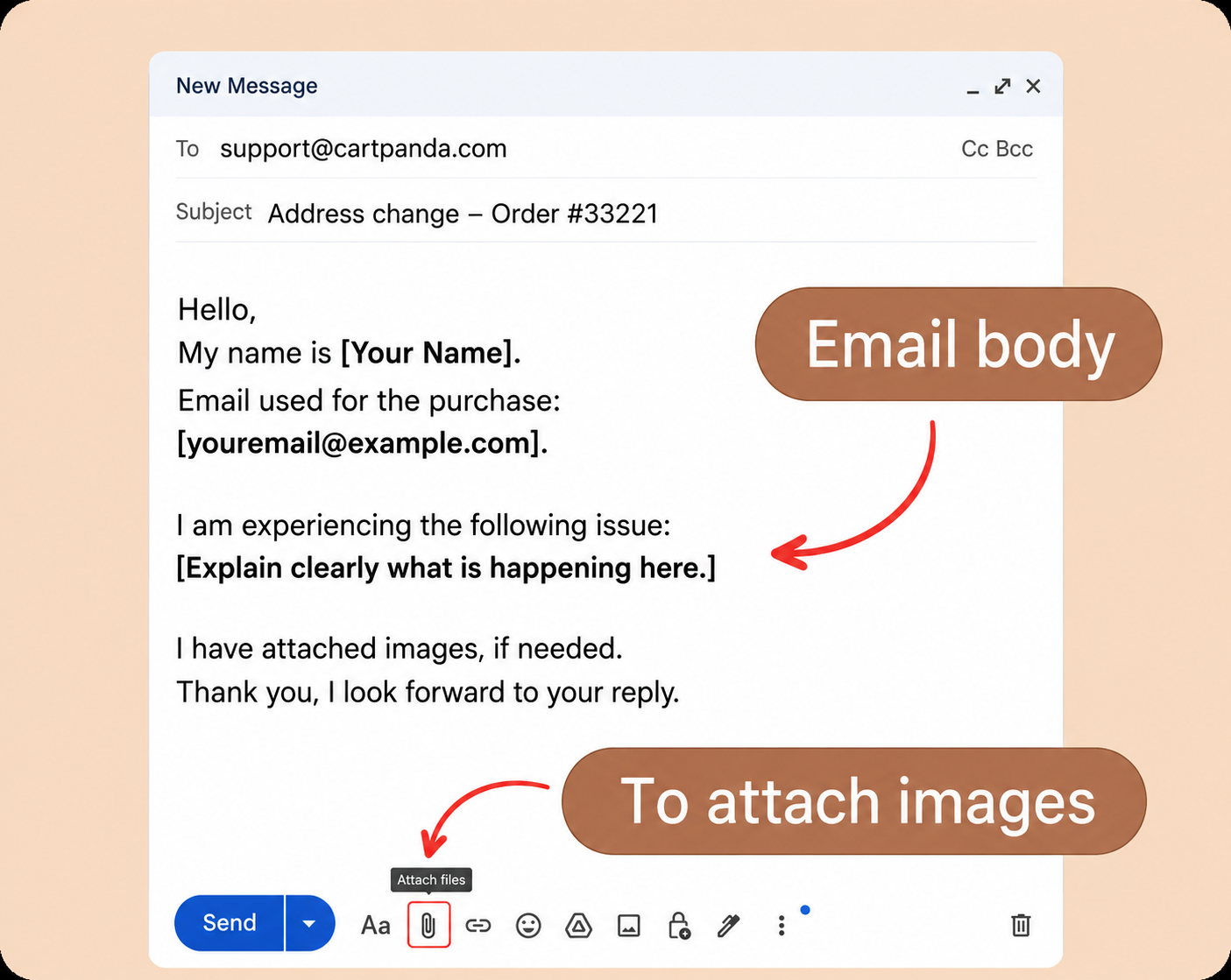Image resolution: width=1231 pixels, height=980 pixels.
Task: Click the line 'I have attached images, if needed.'
Action: pos(400,649)
